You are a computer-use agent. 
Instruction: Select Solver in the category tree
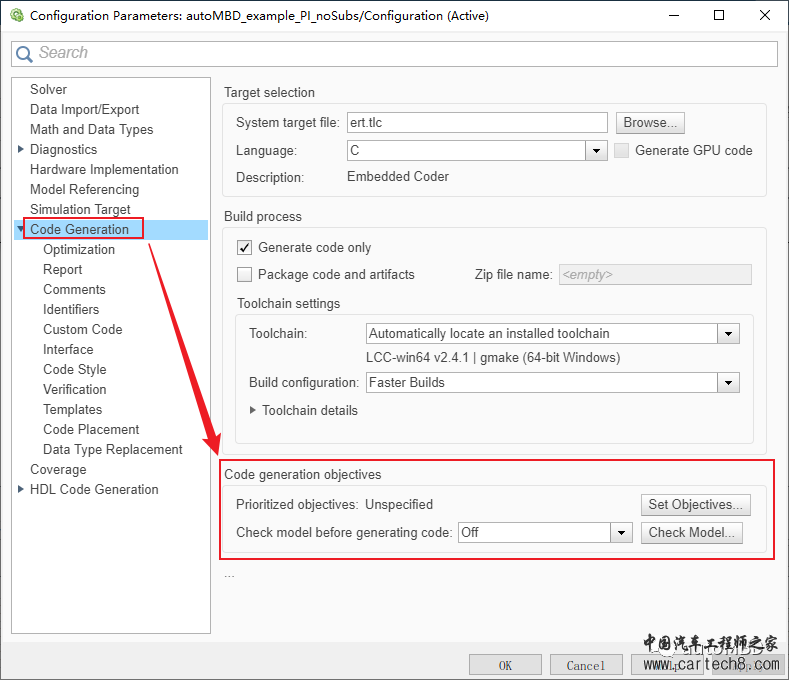pos(48,90)
